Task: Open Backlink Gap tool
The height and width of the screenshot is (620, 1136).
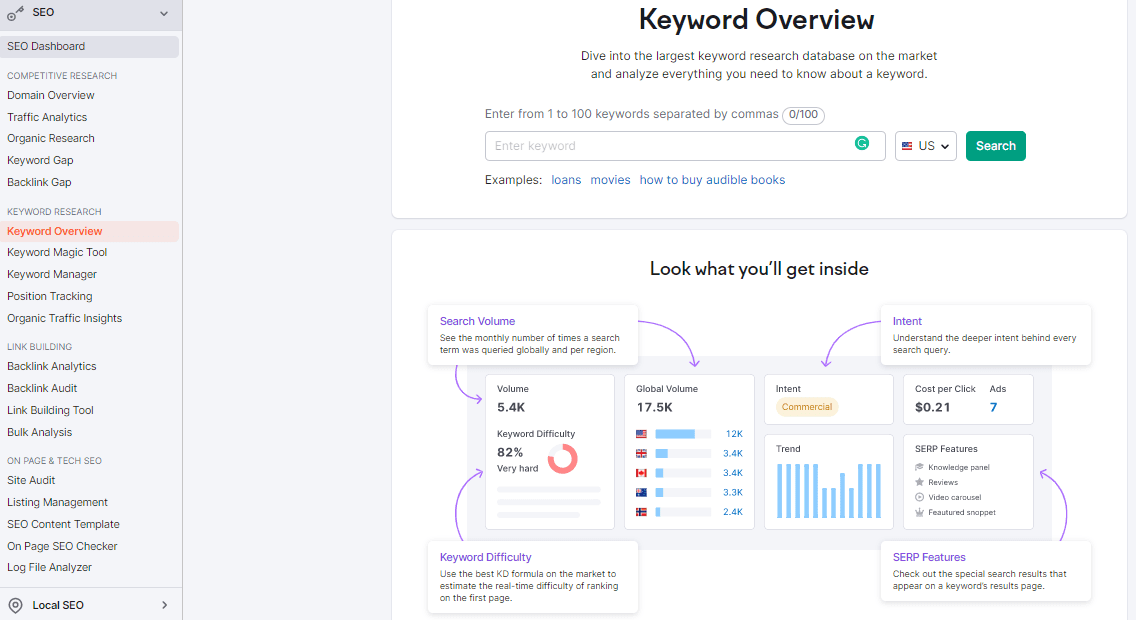Action: coord(39,182)
